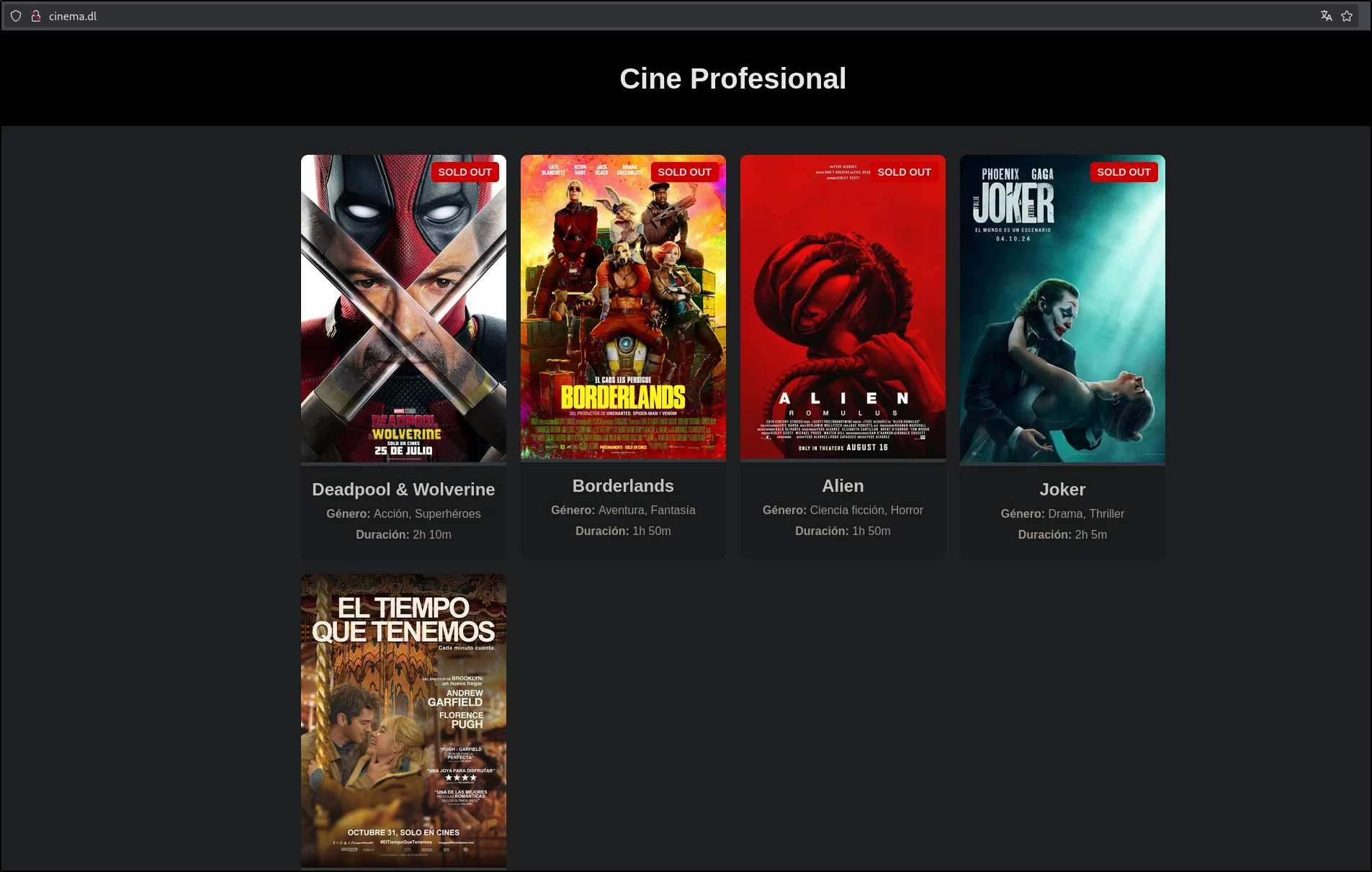Click SOLD OUT badge on Borderlands poster
Image resolution: width=1372 pixels, height=872 pixels.
click(684, 172)
